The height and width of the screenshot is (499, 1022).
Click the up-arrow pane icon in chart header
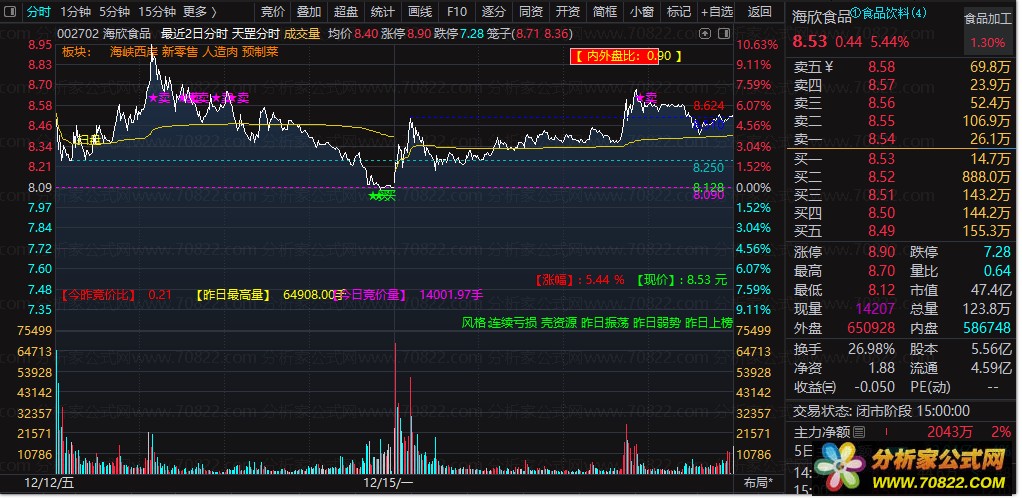[x=704, y=33]
